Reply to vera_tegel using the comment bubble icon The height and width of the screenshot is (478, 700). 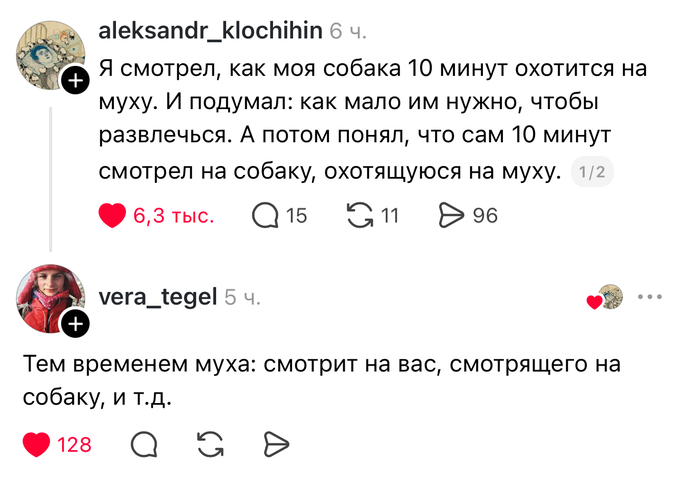(x=144, y=445)
